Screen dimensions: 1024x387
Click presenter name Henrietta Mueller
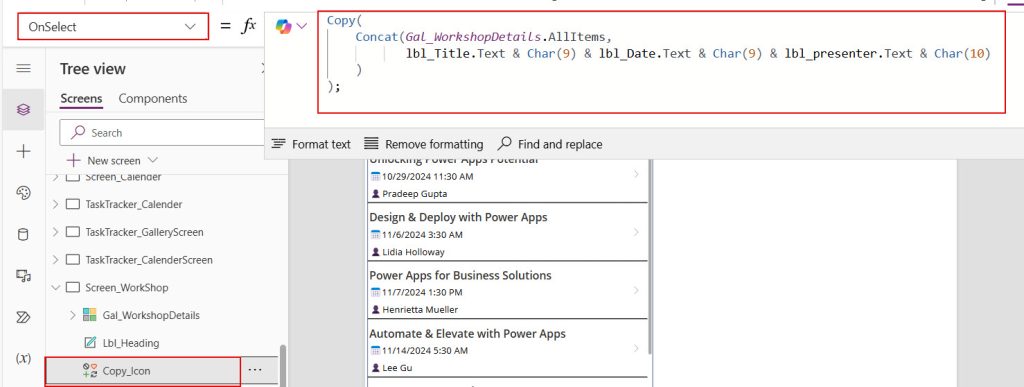tap(420, 310)
